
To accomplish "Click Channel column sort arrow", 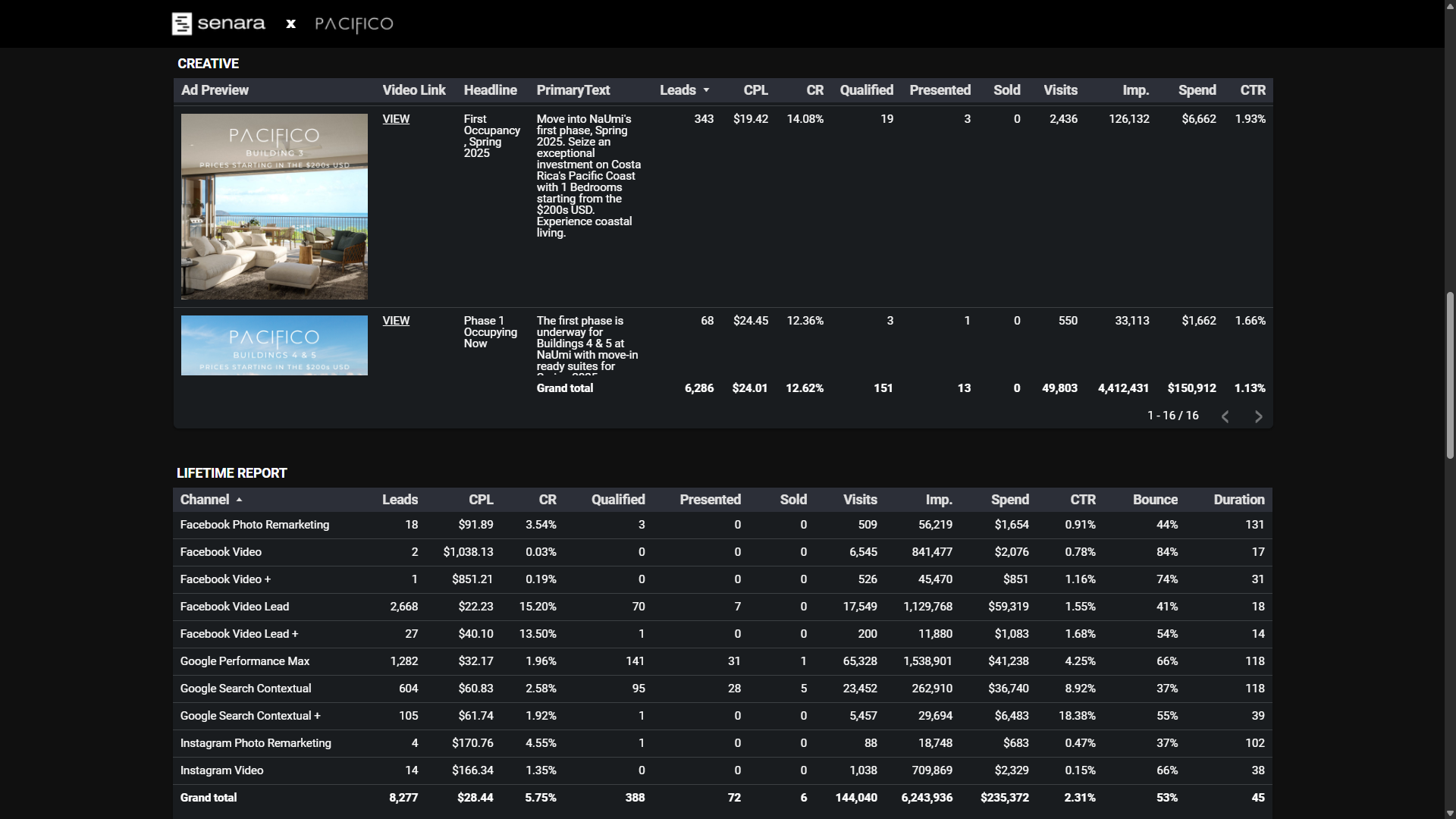I will coord(239,500).
